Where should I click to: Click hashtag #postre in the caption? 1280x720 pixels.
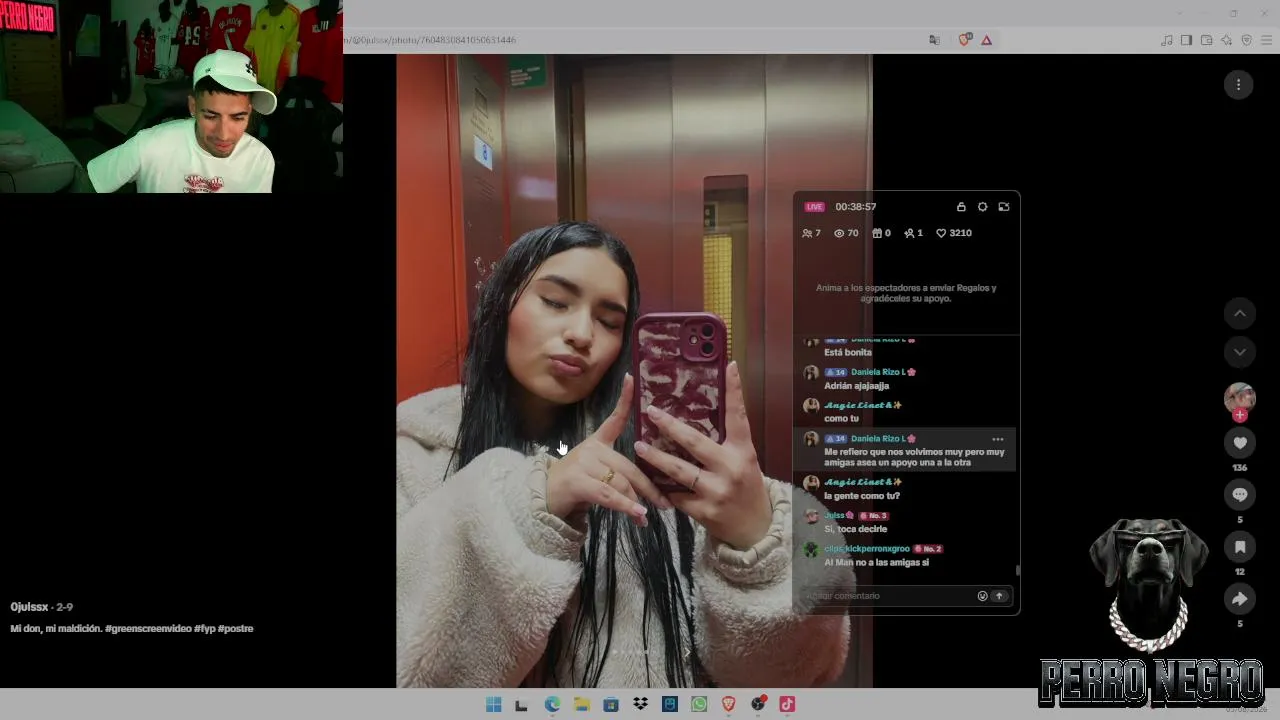(236, 629)
